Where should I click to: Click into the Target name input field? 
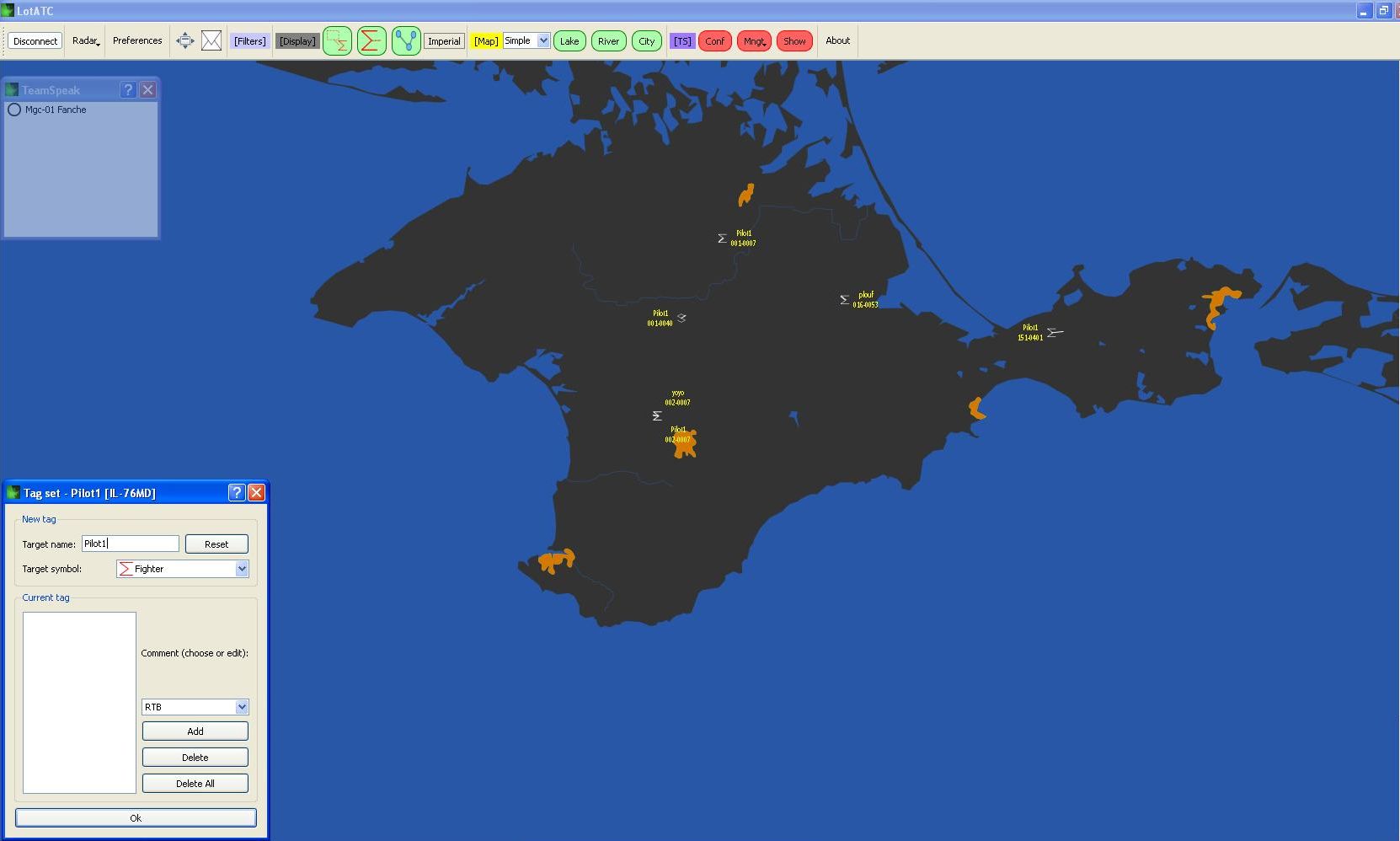coord(131,544)
